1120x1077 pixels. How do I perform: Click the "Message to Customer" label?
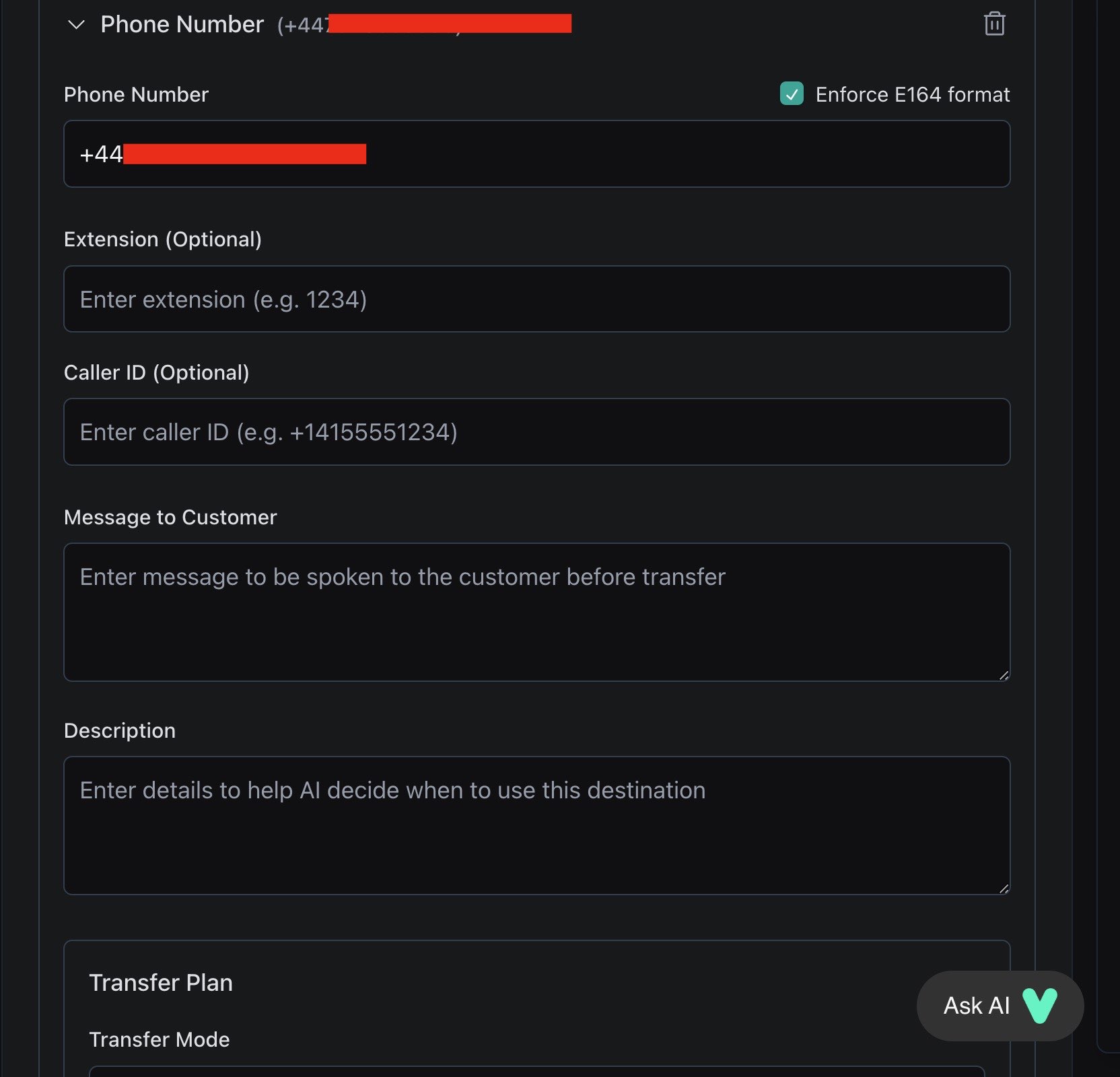pyautogui.click(x=170, y=518)
